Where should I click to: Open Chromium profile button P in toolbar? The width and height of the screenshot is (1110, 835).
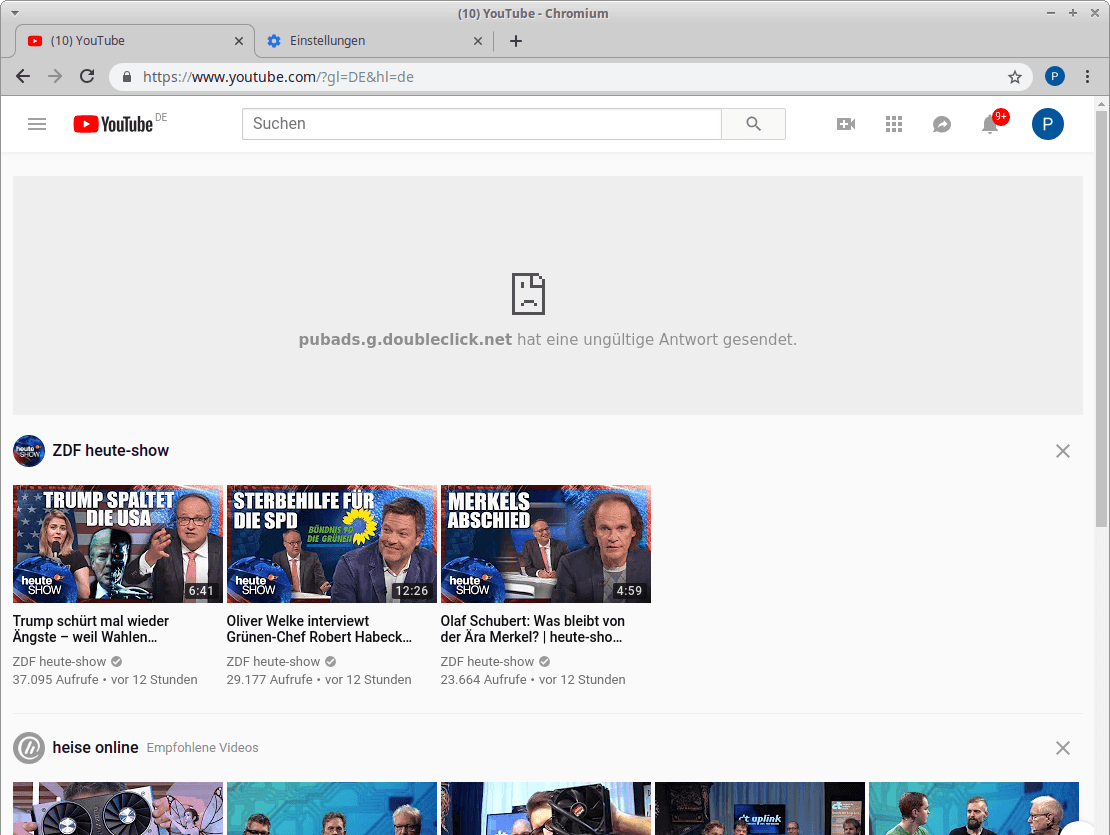pos(1054,76)
